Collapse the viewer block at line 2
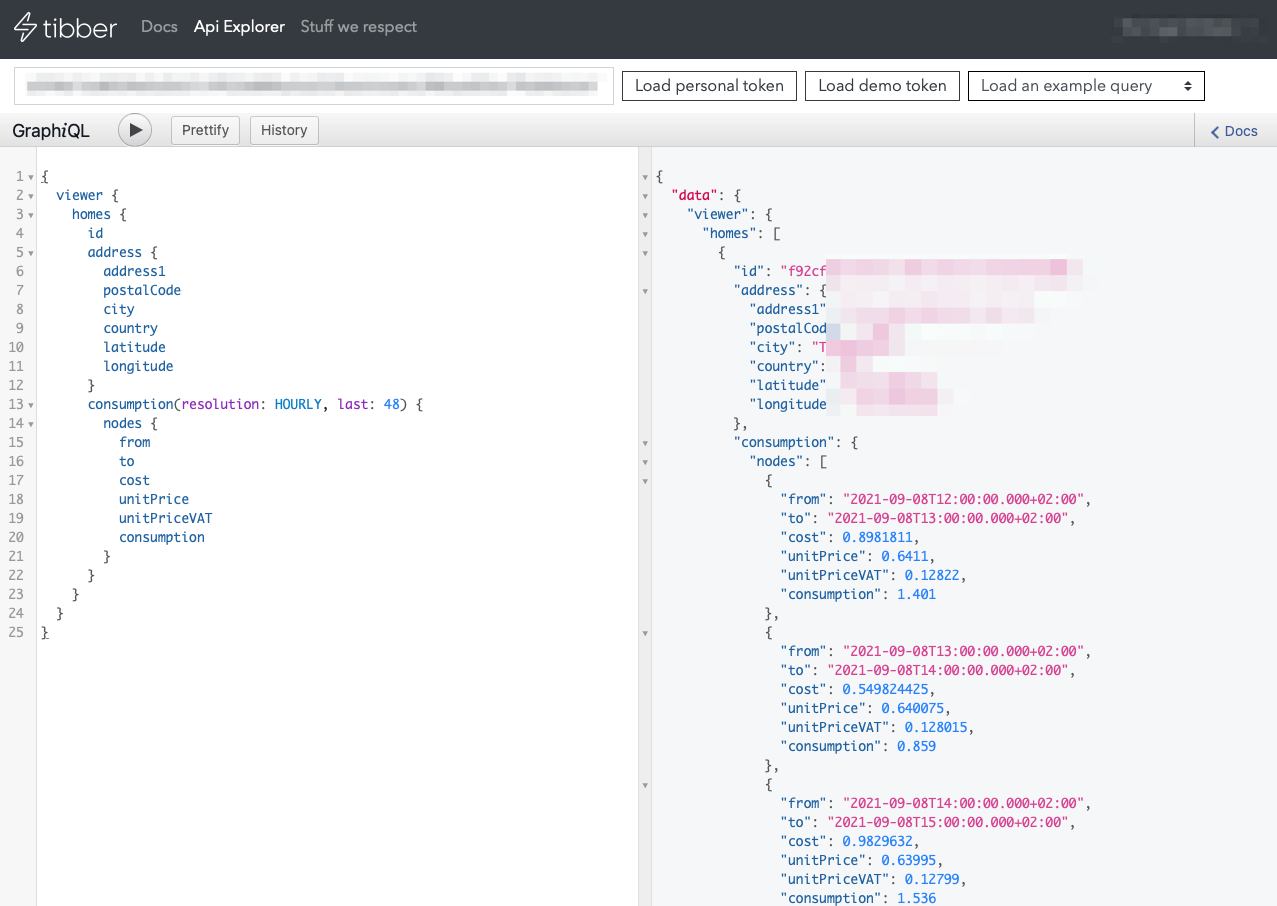1277x906 pixels. 31,196
